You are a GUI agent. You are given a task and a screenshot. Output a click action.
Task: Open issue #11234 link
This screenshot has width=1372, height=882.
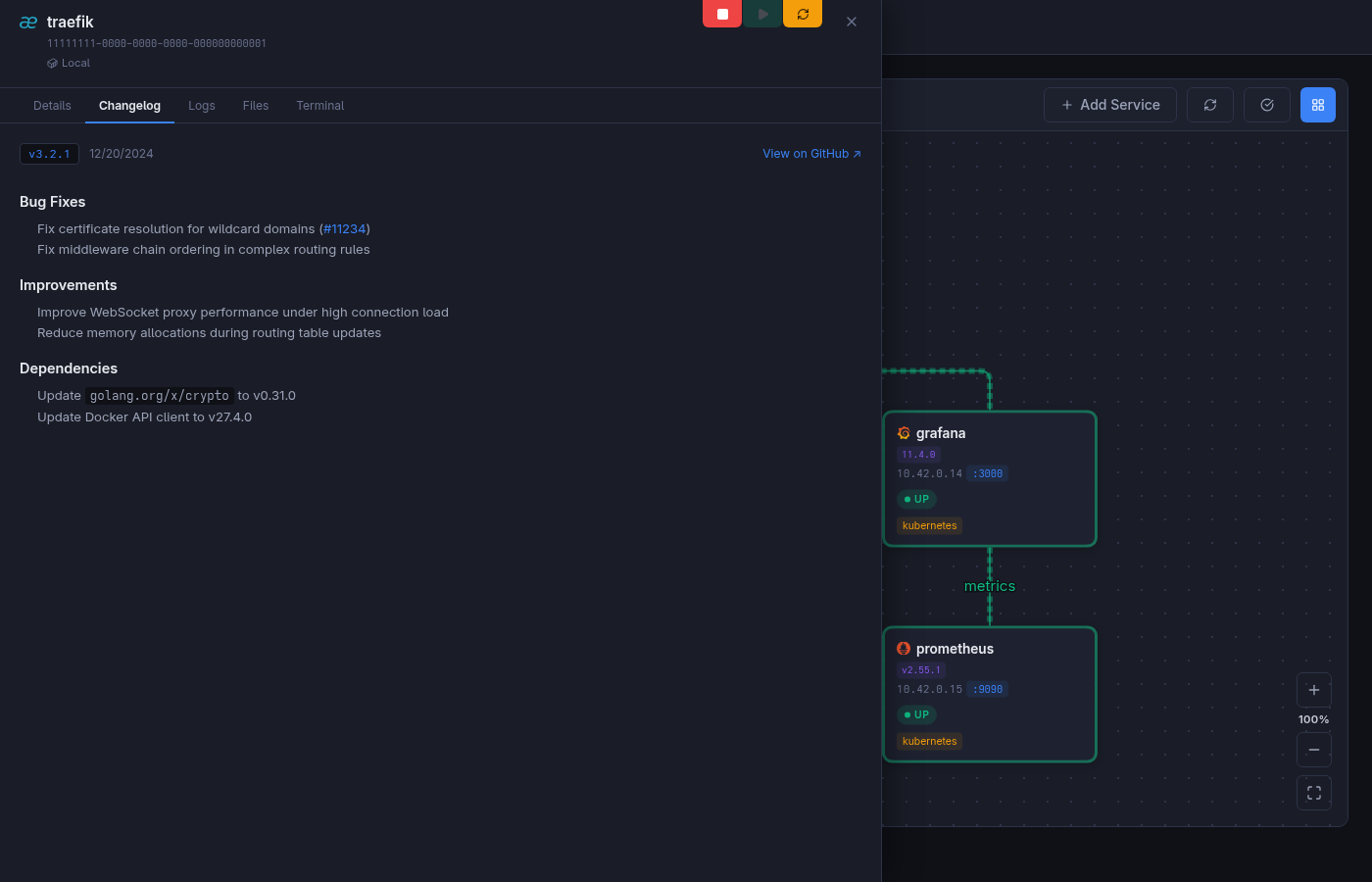click(345, 229)
